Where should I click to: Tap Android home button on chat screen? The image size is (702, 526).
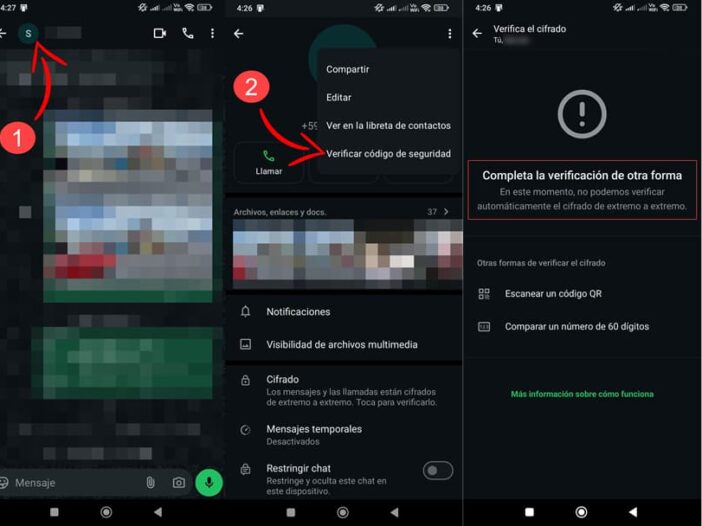pos(106,512)
